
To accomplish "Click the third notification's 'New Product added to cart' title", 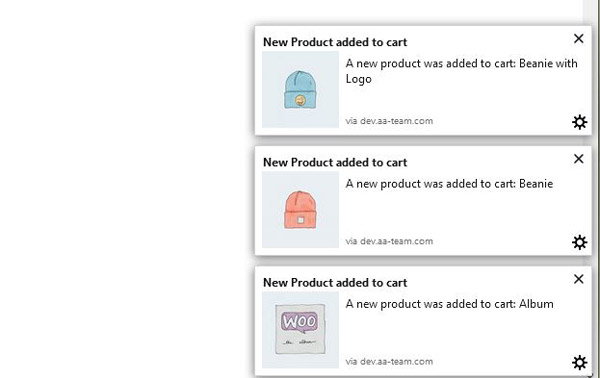I will 335,282.
